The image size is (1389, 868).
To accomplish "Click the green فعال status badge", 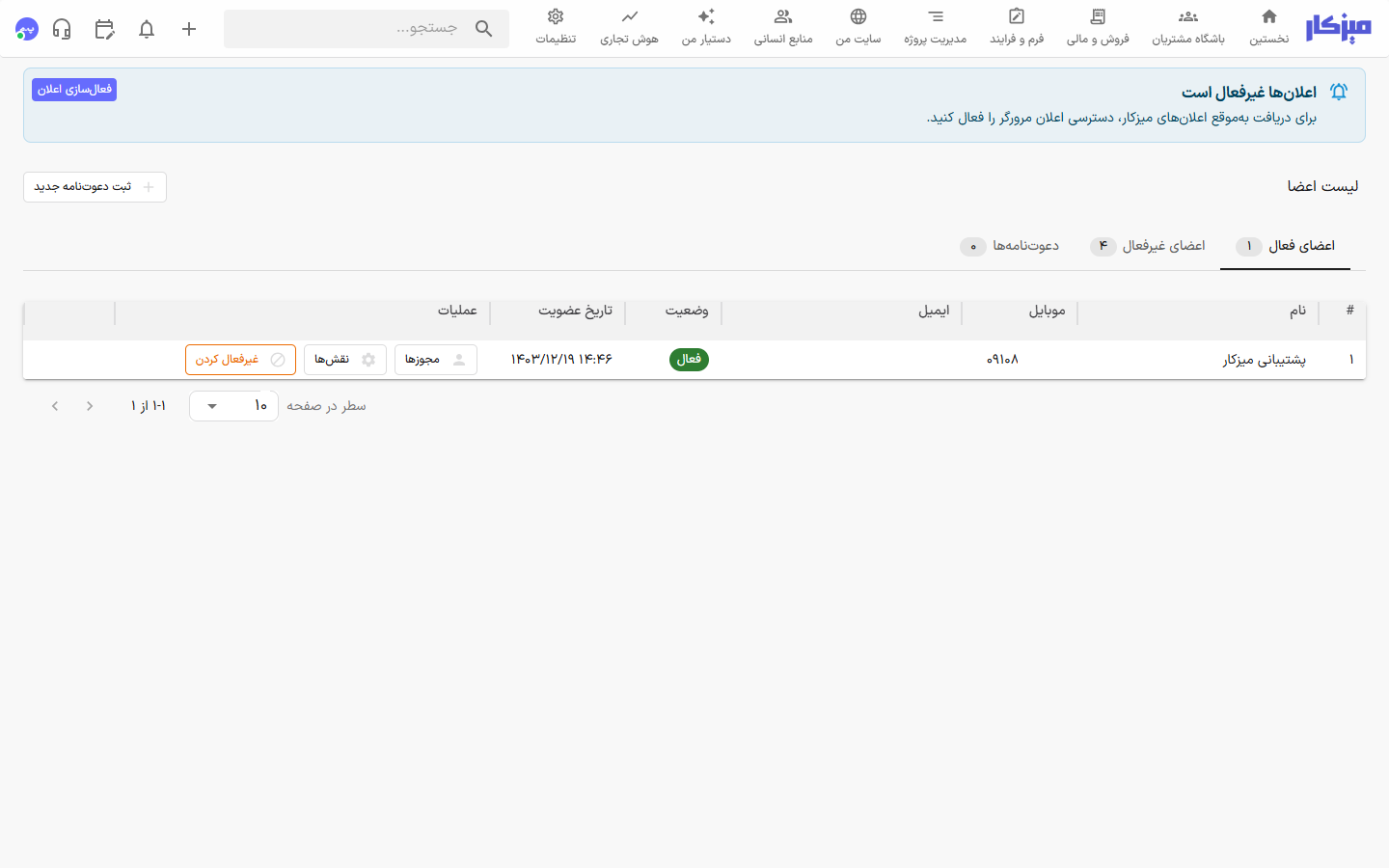I will (x=689, y=359).
